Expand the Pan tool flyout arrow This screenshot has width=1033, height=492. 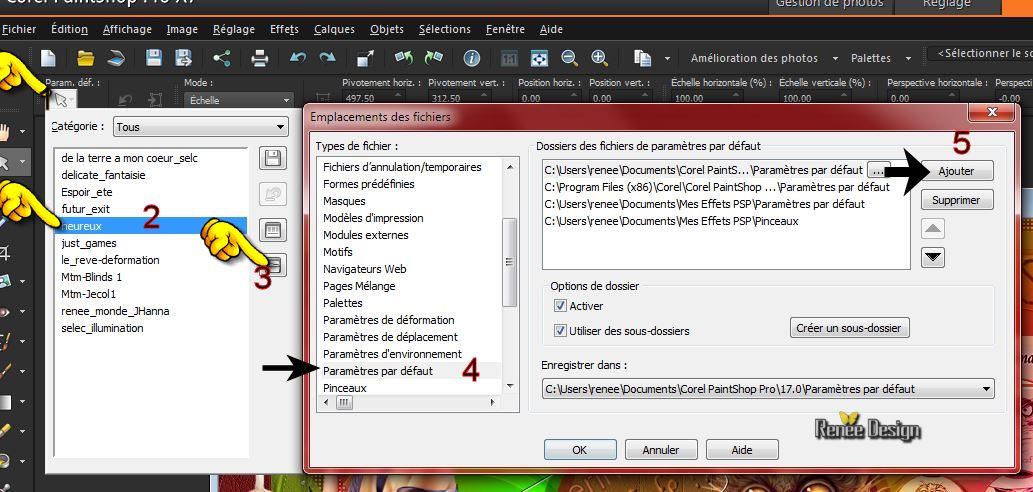pyautogui.click(x=22, y=132)
